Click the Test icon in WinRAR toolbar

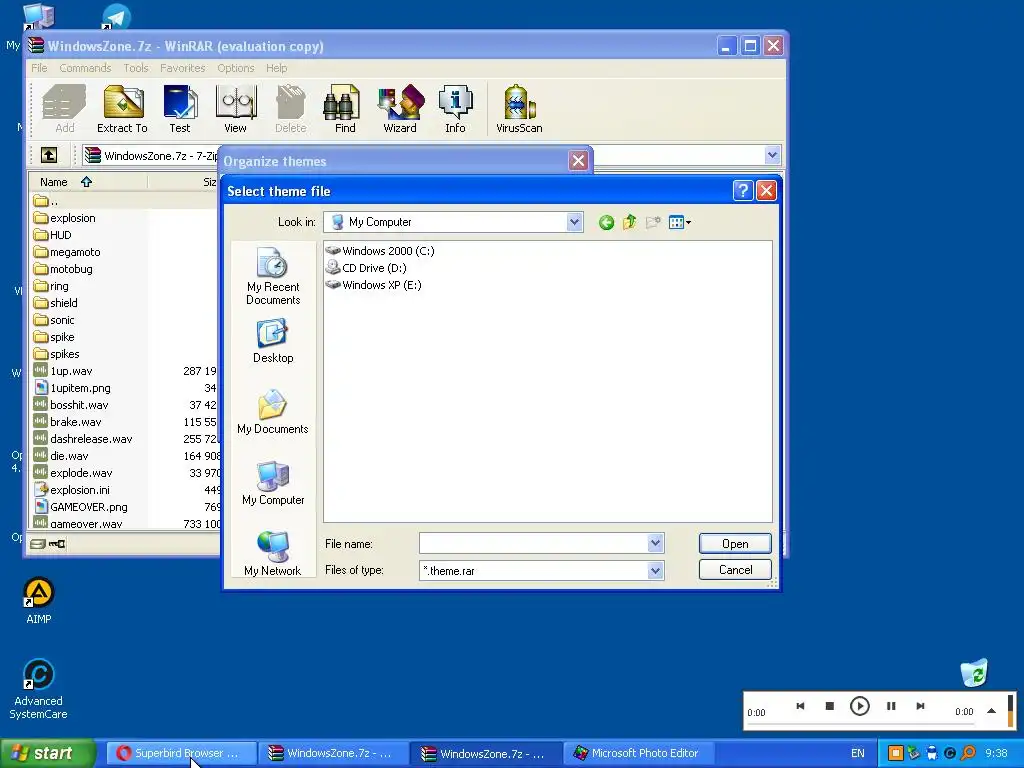[x=180, y=110]
